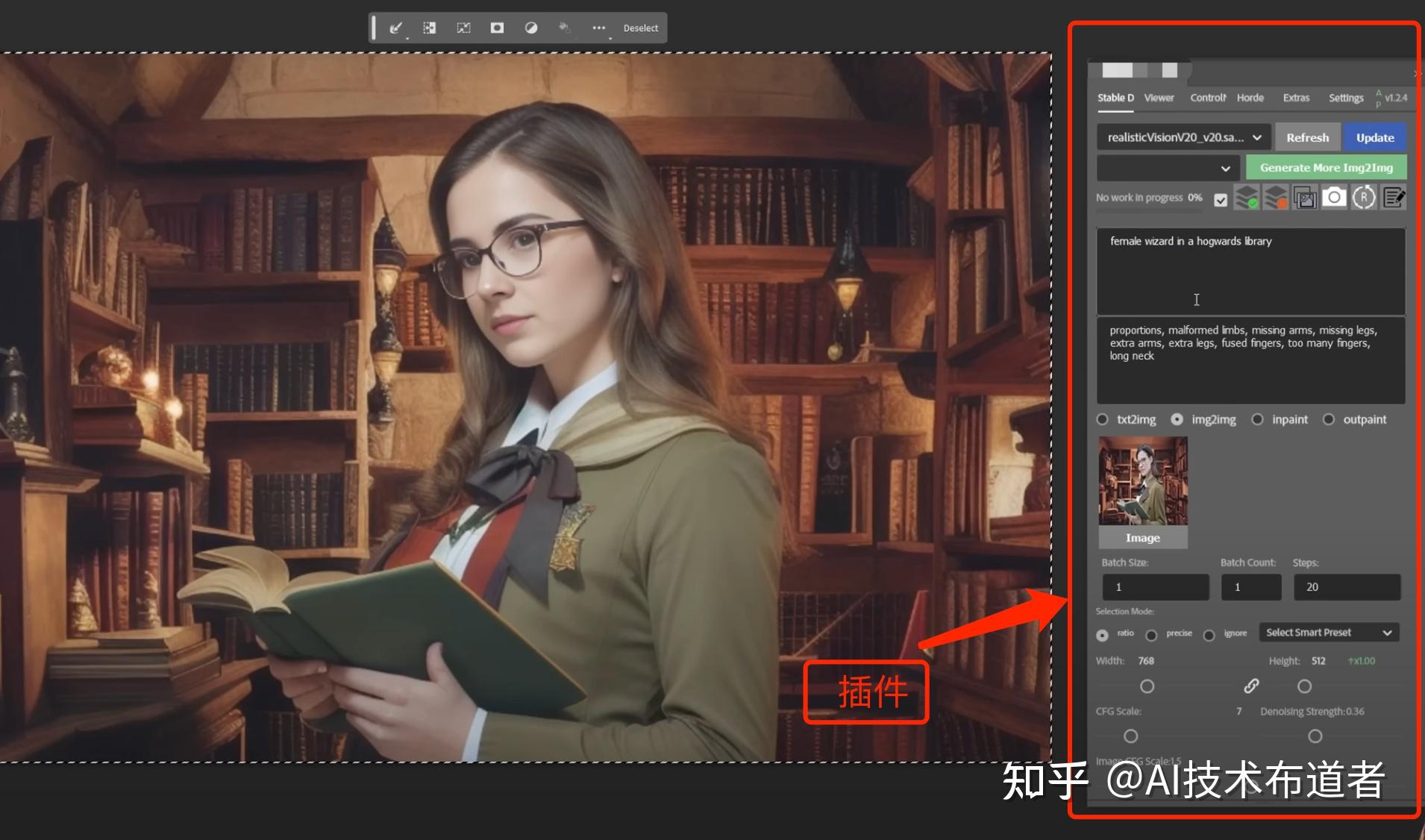This screenshot has height=840, width=1425.
Task: Open the Select Smart Preset dropdown
Action: tap(1328, 632)
